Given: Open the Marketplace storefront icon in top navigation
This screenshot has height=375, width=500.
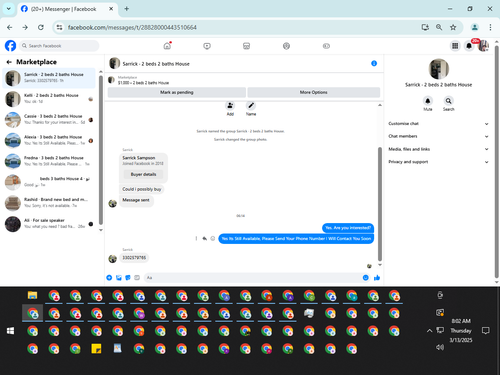Looking at the screenshot, I should click(x=246, y=46).
